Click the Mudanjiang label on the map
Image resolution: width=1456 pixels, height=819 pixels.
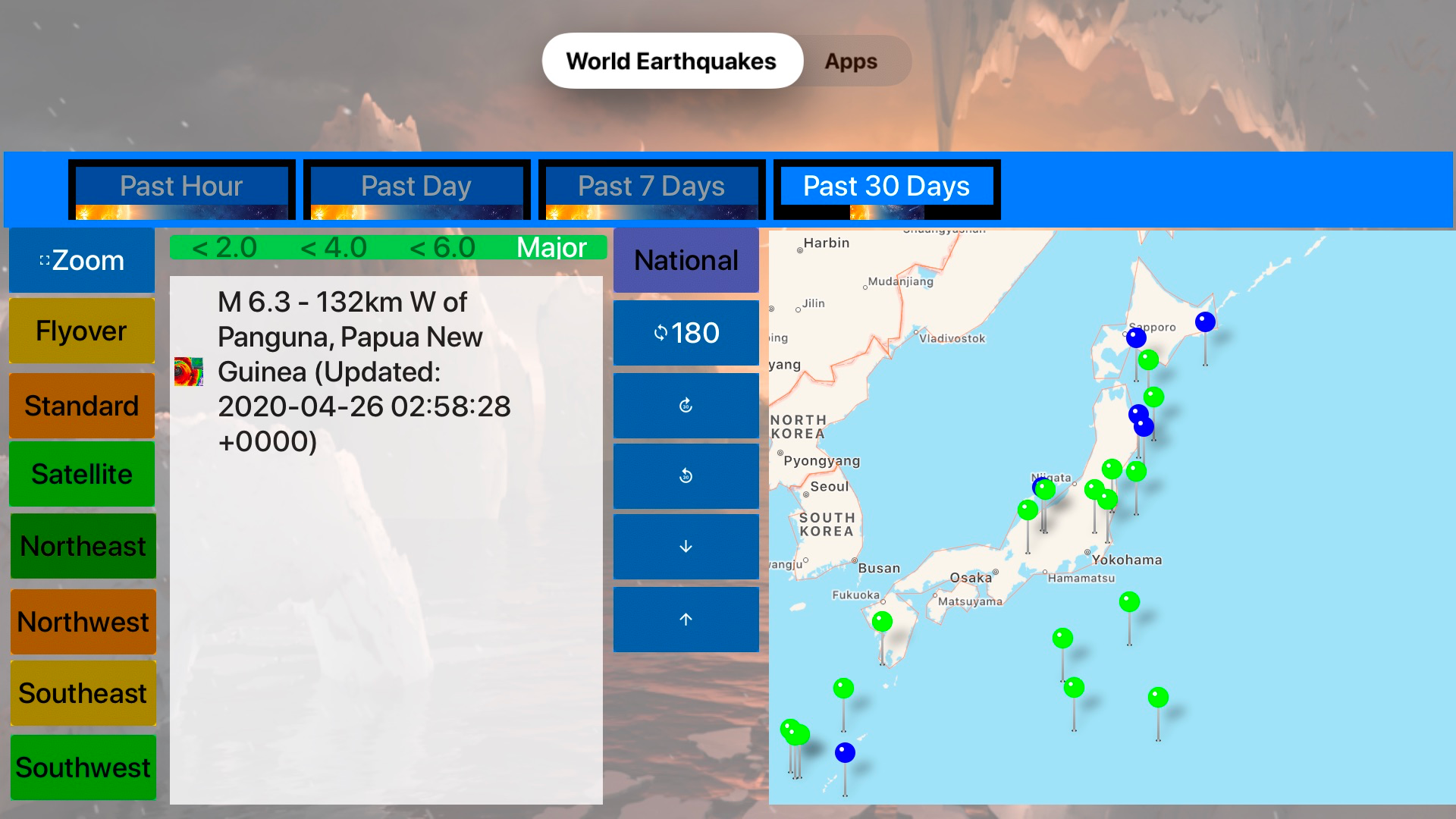901,281
